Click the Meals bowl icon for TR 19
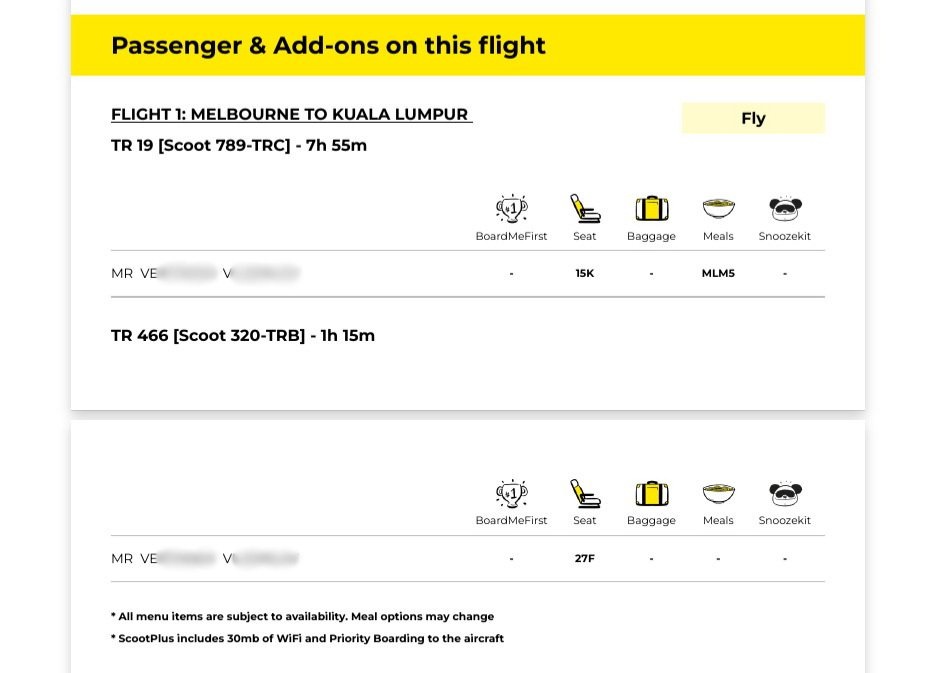 click(718, 209)
